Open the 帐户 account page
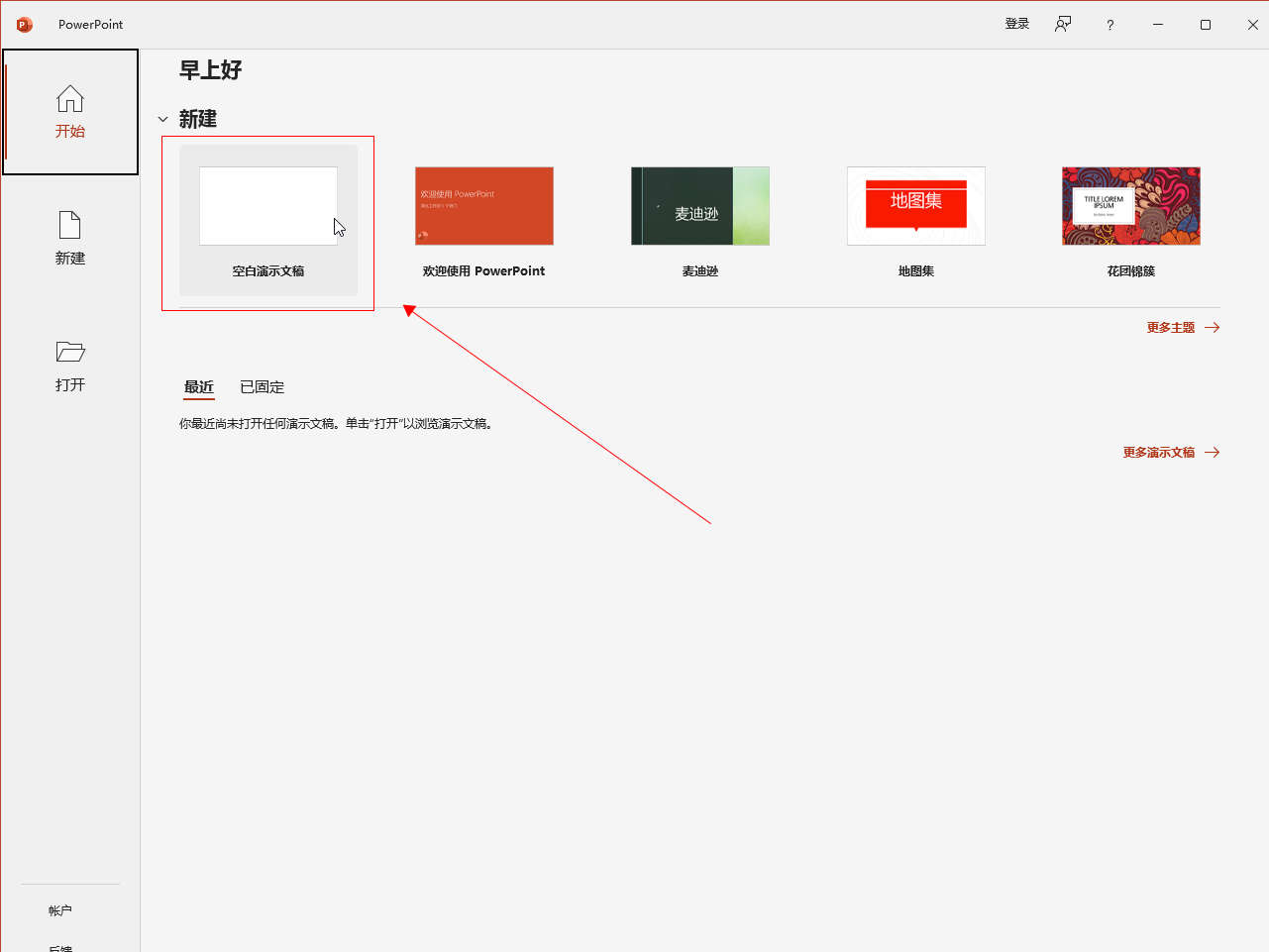 tap(60, 910)
